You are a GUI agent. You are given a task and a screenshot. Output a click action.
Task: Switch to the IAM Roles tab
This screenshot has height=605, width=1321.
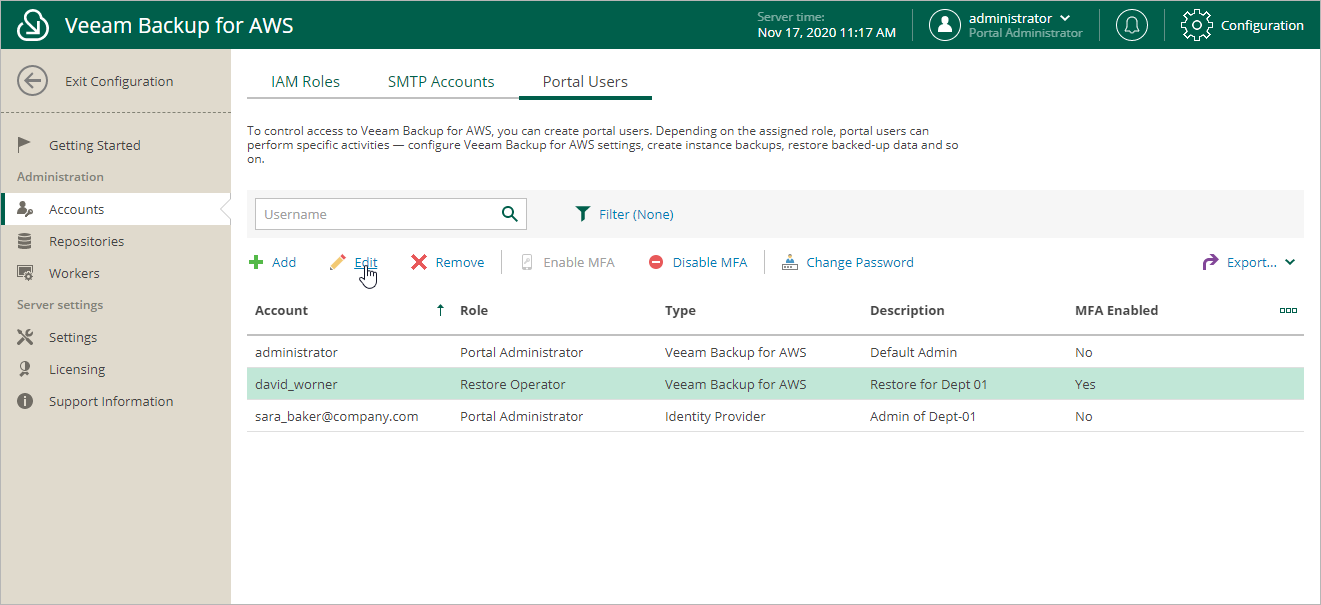click(x=305, y=82)
